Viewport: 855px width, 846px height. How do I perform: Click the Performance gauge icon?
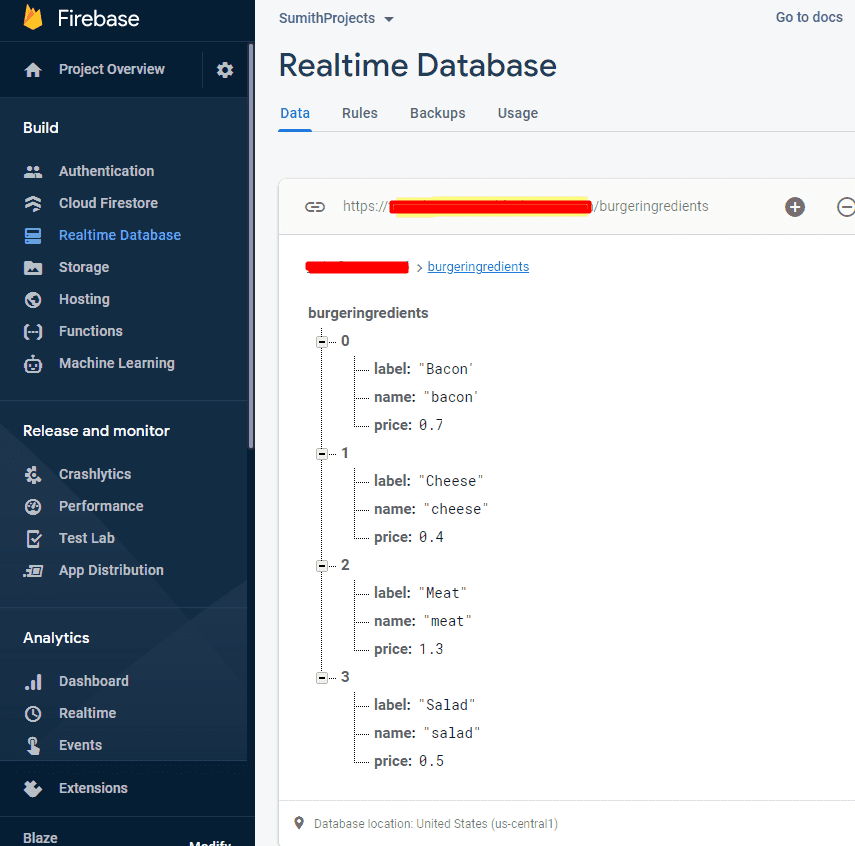(x=33, y=507)
